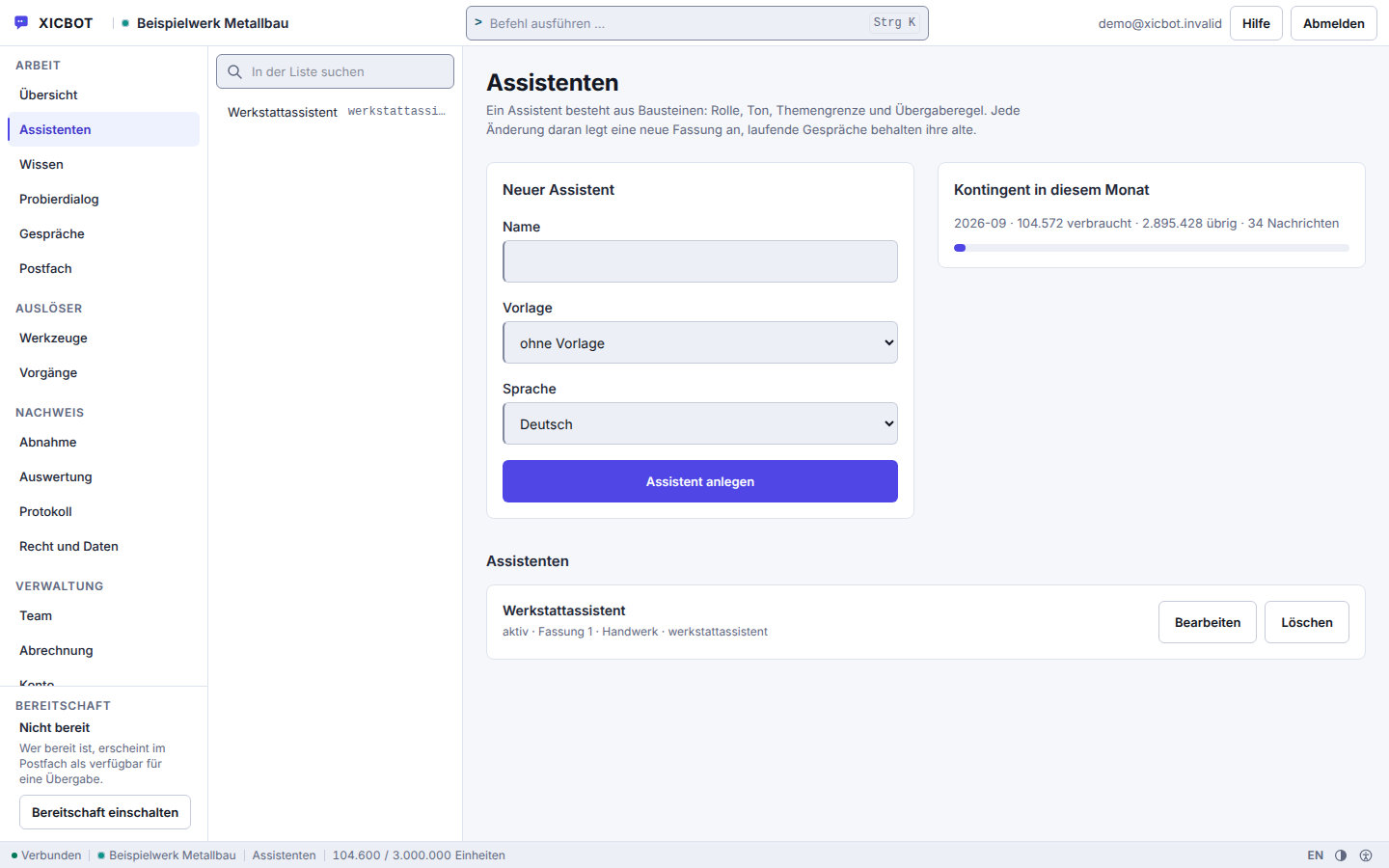Image resolution: width=1389 pixels, height=868 pixels.
Task: Open Probierdialog in the sidebar
Action: pyautogui.click(x=103, y=199)
